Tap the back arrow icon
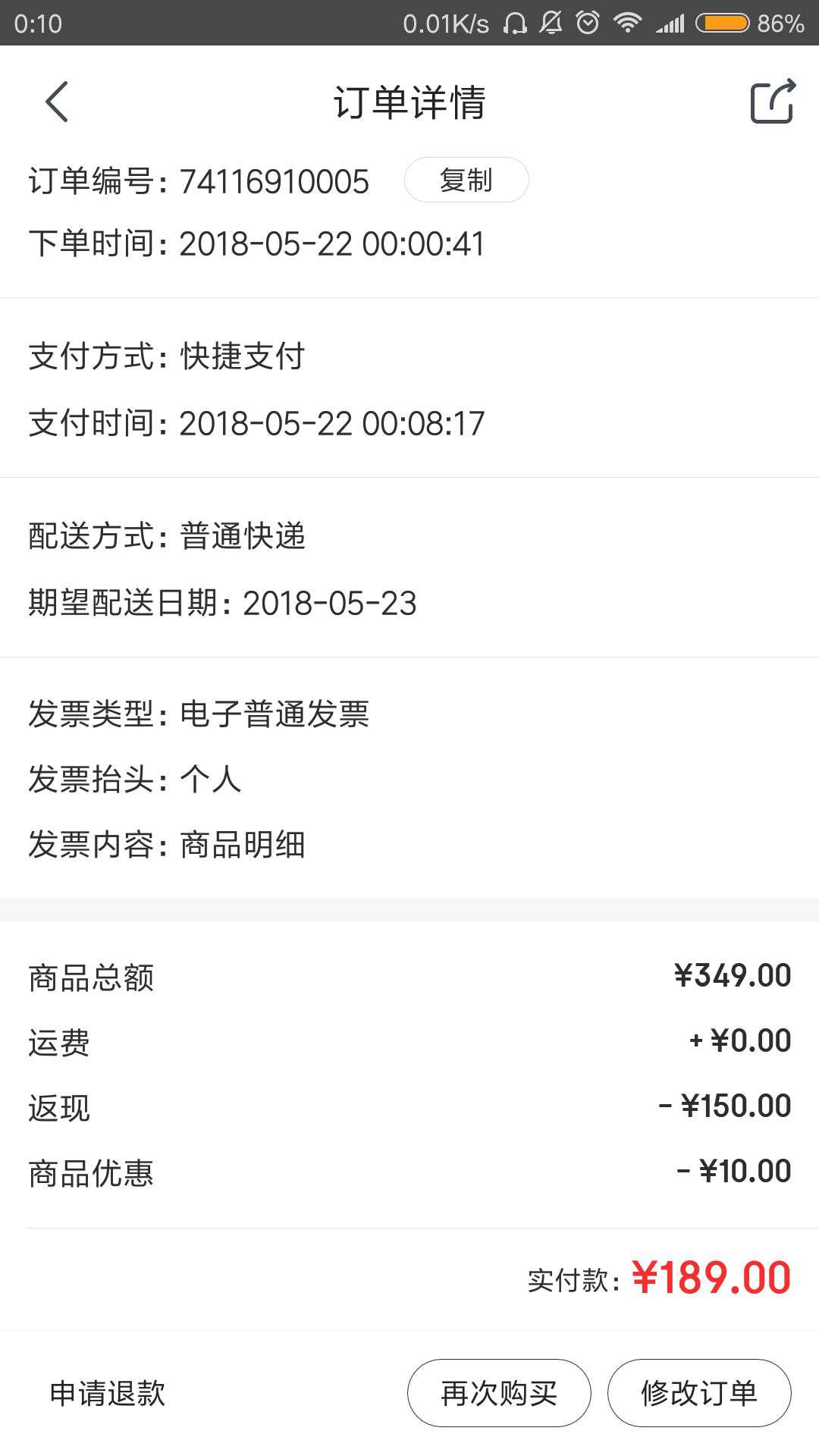 [x=57, y=102]
